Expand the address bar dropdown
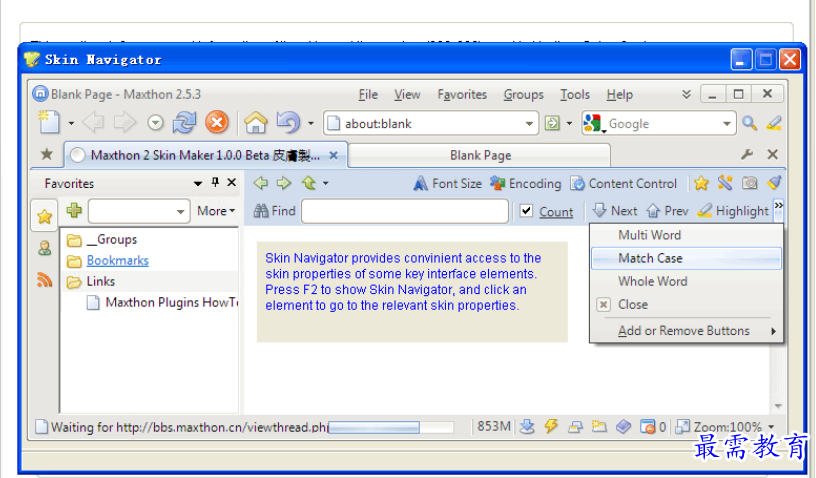This screenshot has width=816, height=478. pyautogui.click(x=529, y=124)
